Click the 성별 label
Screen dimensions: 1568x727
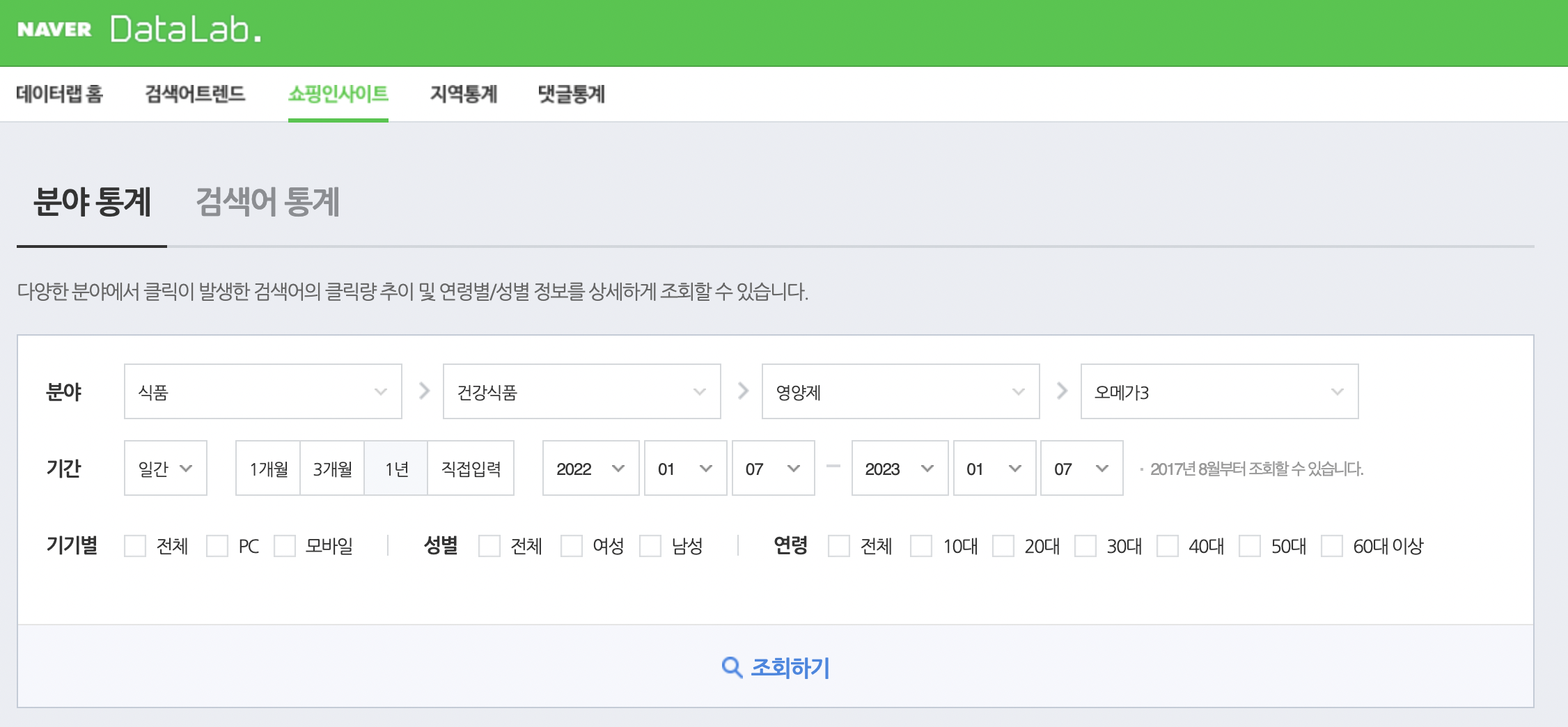click(x=441, y=545)
